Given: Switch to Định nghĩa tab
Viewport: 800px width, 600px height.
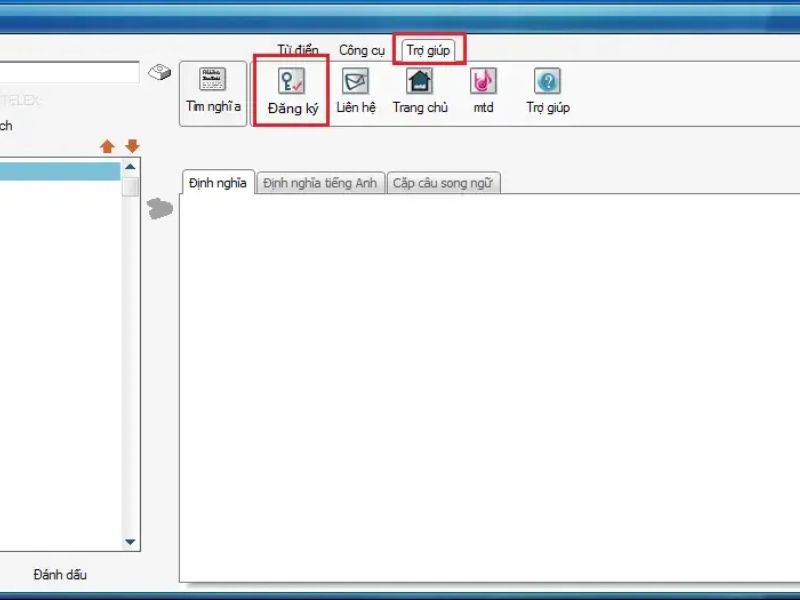Looking at the screenshot, I should pyautogui.click(x=218, y=183).
